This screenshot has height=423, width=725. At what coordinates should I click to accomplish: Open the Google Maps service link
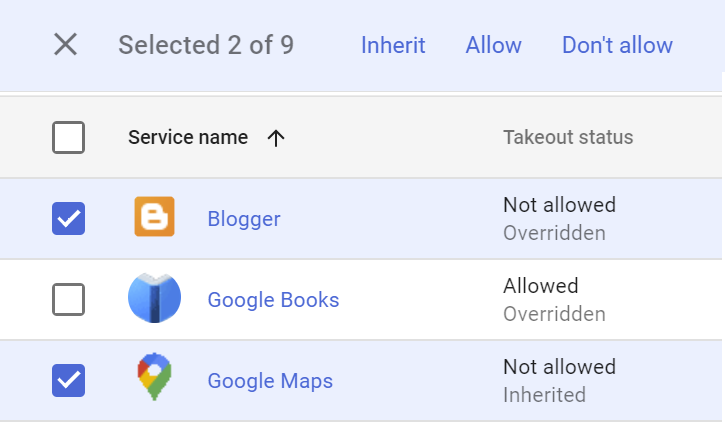click(x=270, y=381)
